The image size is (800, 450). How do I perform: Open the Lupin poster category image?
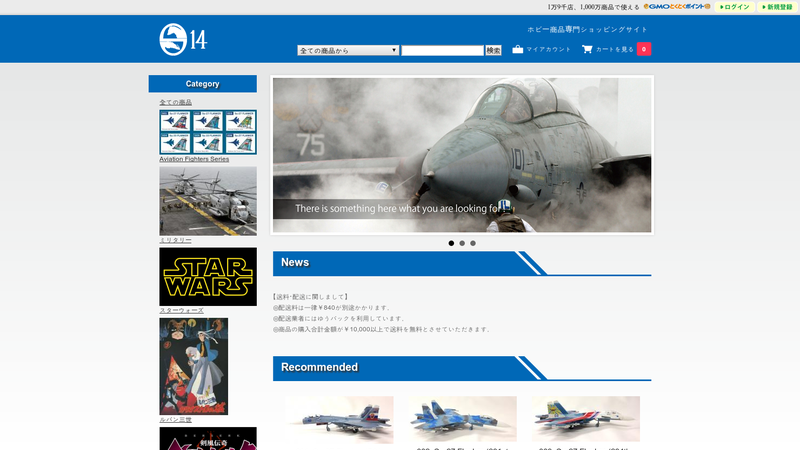point(193,366)
